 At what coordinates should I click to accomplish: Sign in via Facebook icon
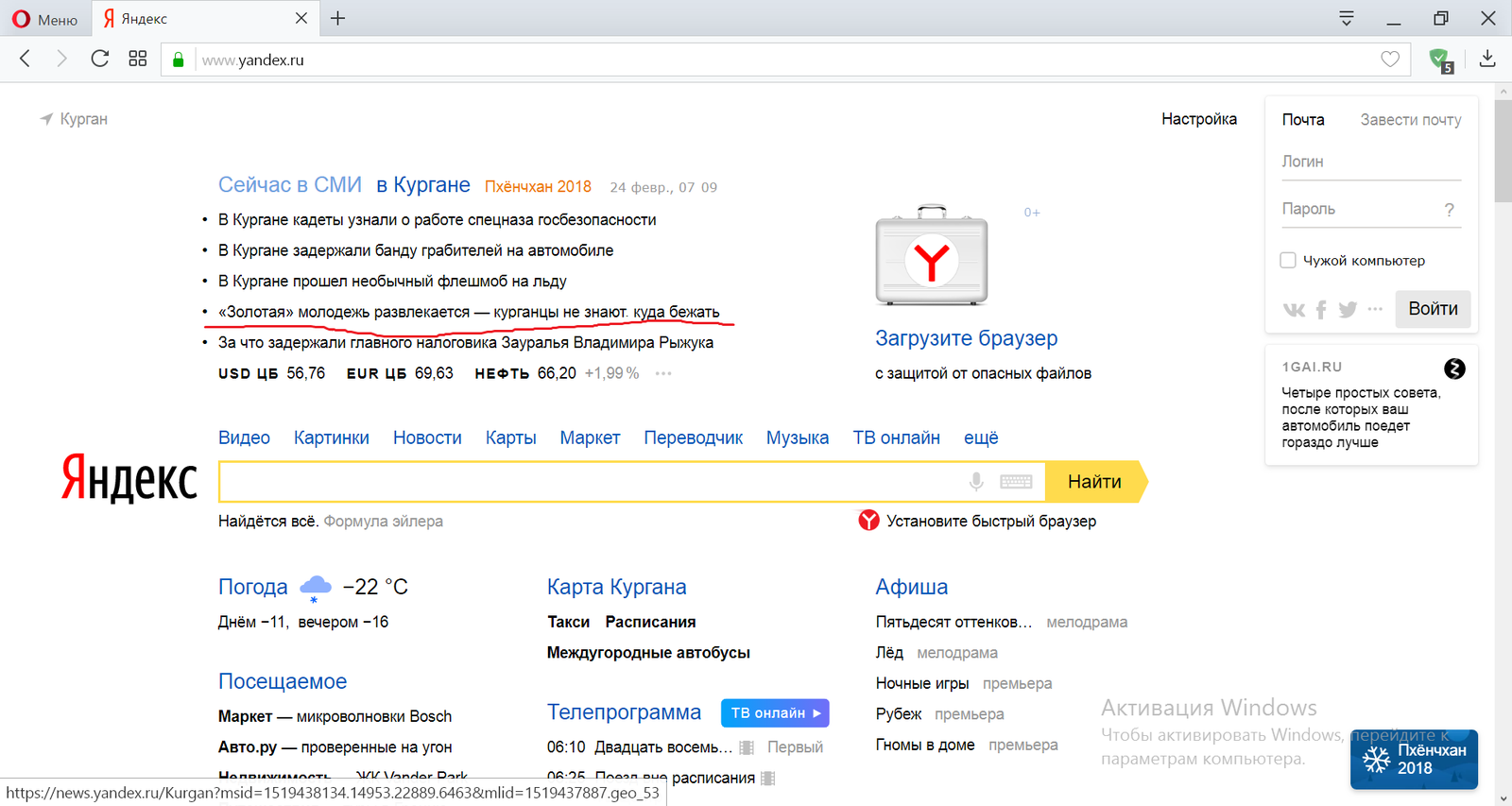[1321, 309]
